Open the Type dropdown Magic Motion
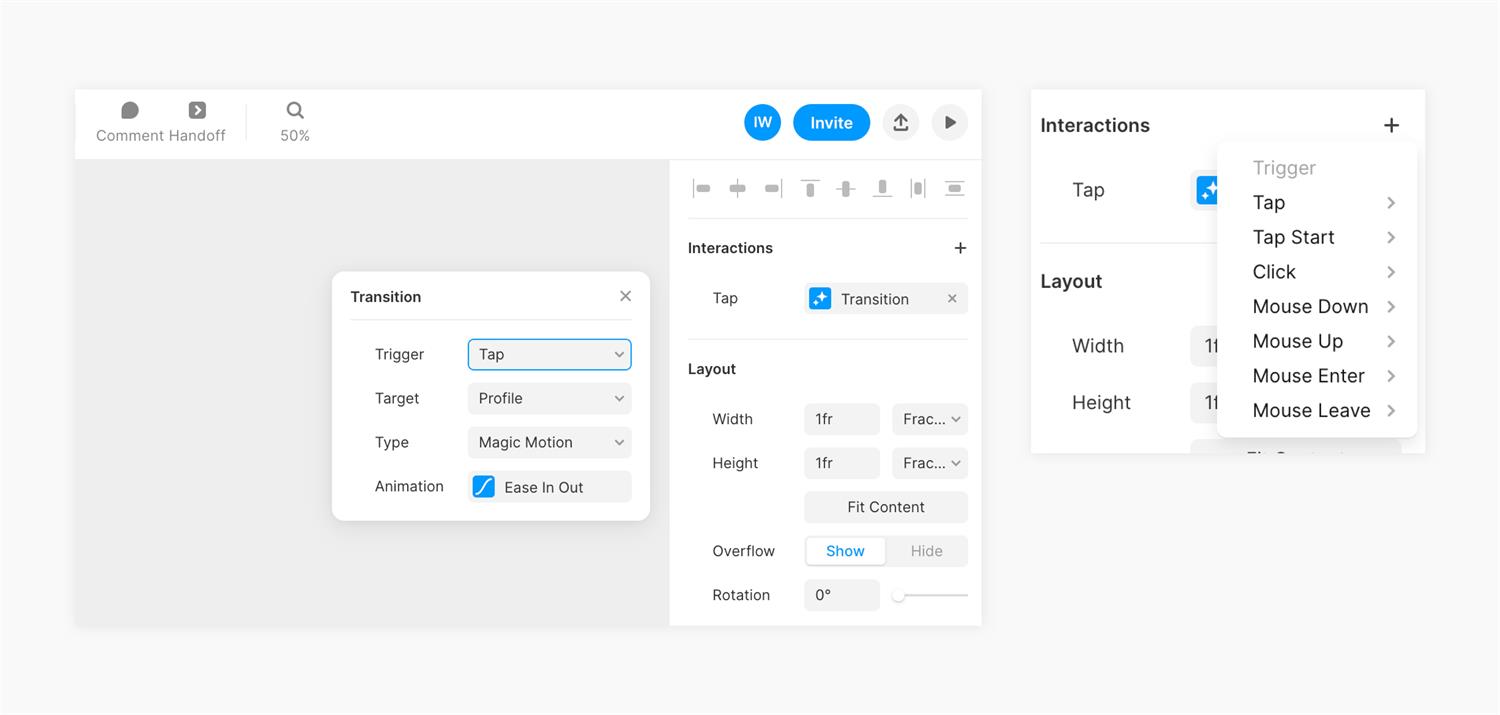Viewport: 1500px width, 715px height. point(549,442)
